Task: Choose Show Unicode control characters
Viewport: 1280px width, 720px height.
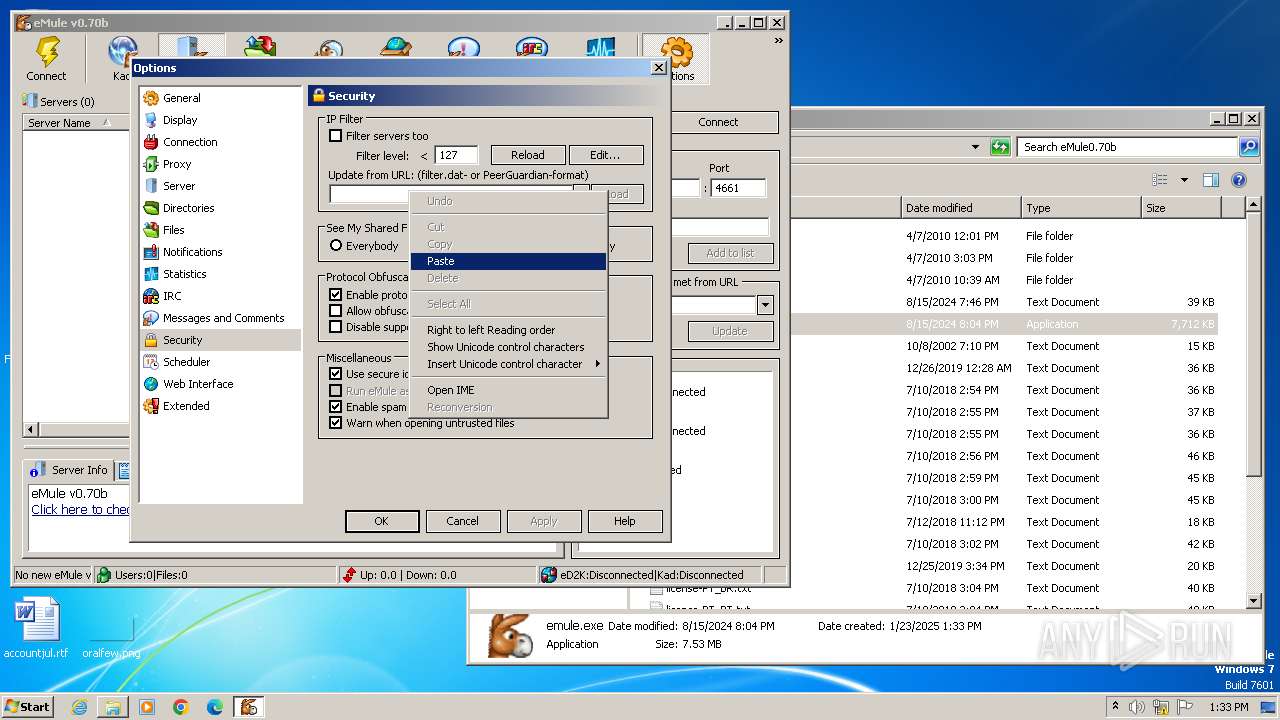Action: pyautogui.click(x=508, y=347)
